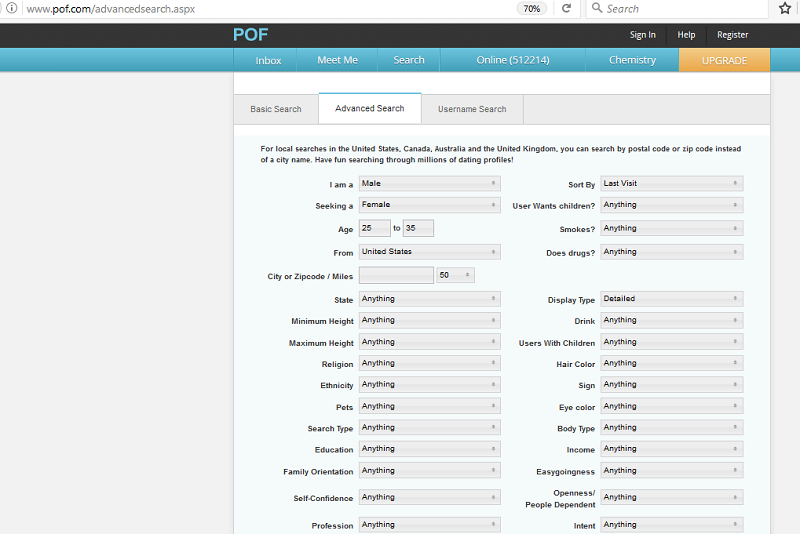The image size is (800, 534).
Task: Open the Easygoingness dropdown
Action: coord(672,470)
